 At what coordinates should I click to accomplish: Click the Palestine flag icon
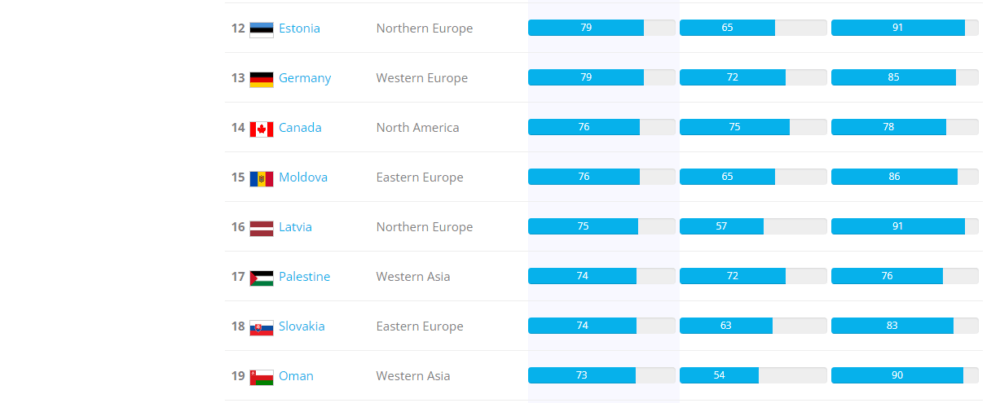click(x=261, y=277)
